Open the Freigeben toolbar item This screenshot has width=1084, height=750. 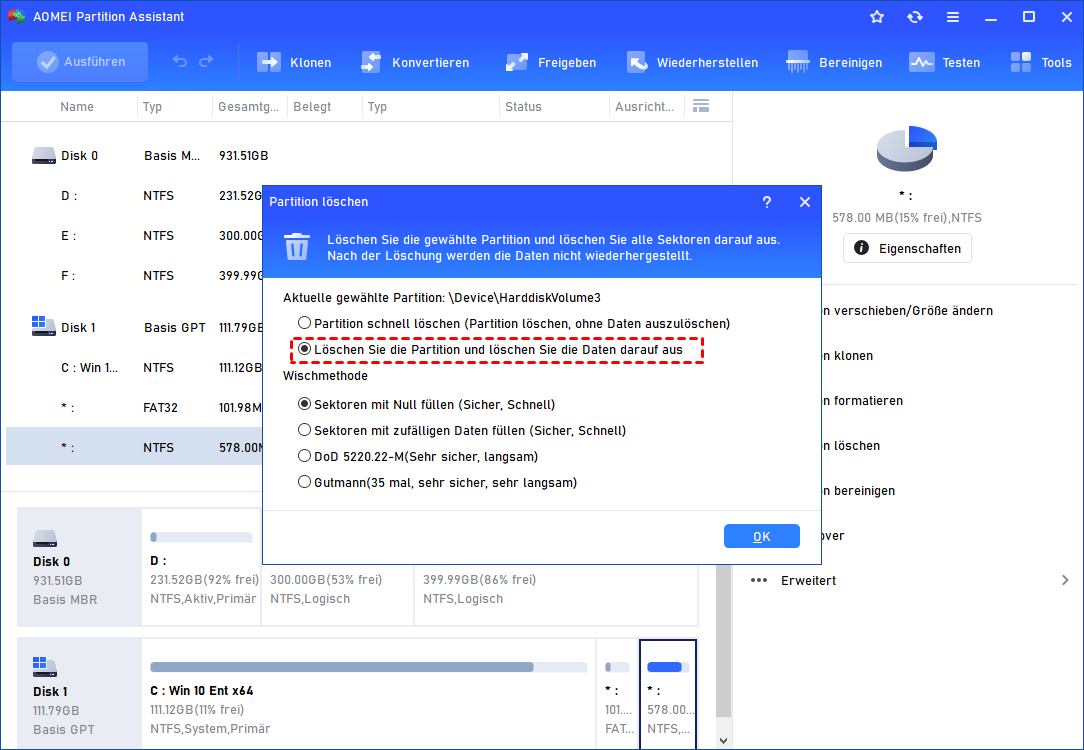pyautogui.click(x=550, y=62)
